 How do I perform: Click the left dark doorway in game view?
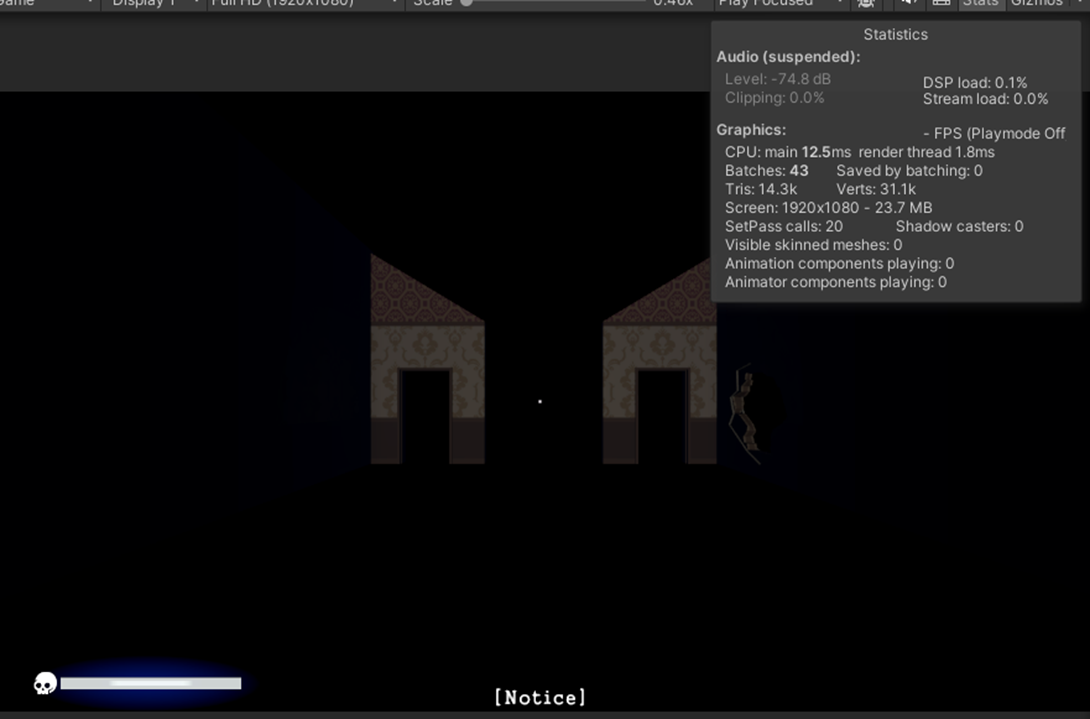[x=425, y=417]
